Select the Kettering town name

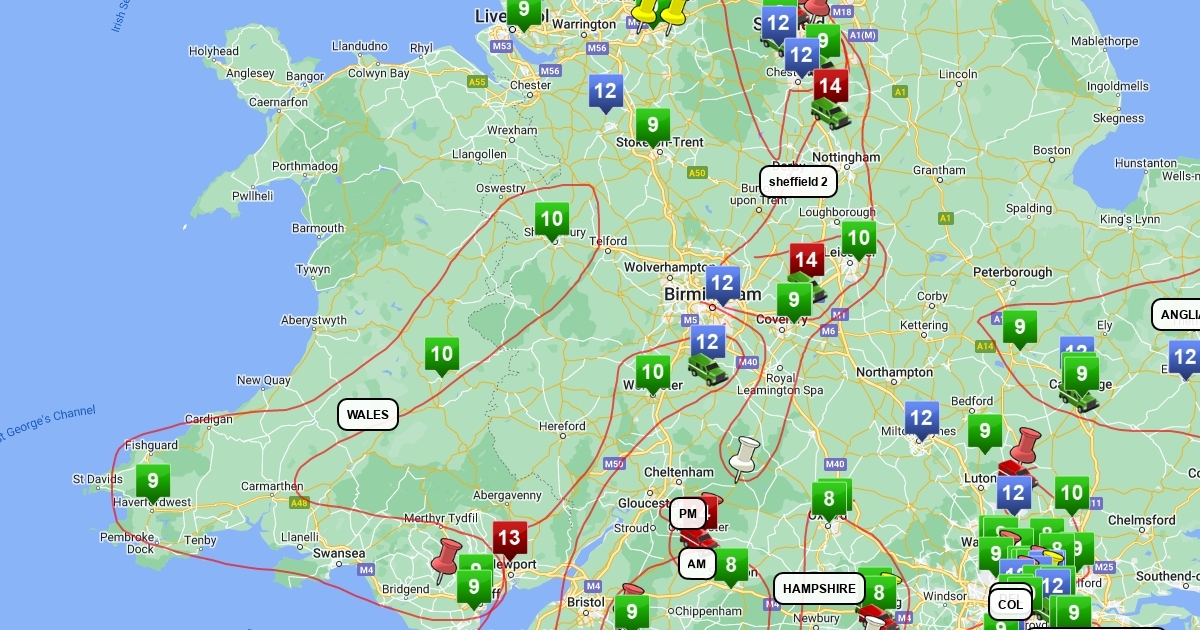pyautogui.click(x=924, y=326)
